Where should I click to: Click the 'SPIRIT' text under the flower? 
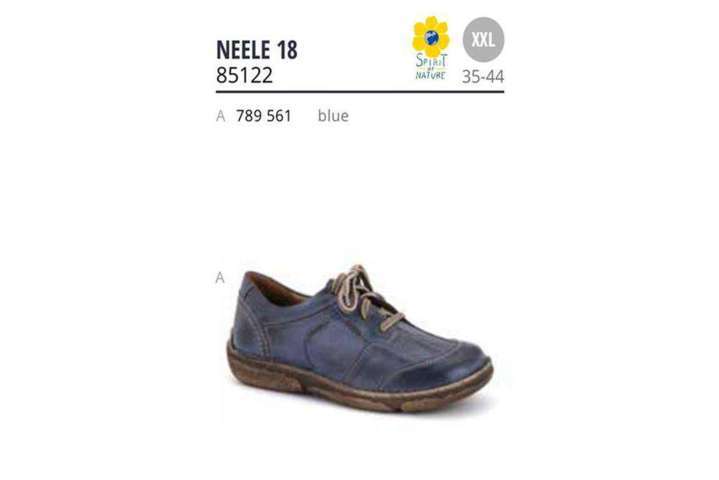[x=431, y=60]
